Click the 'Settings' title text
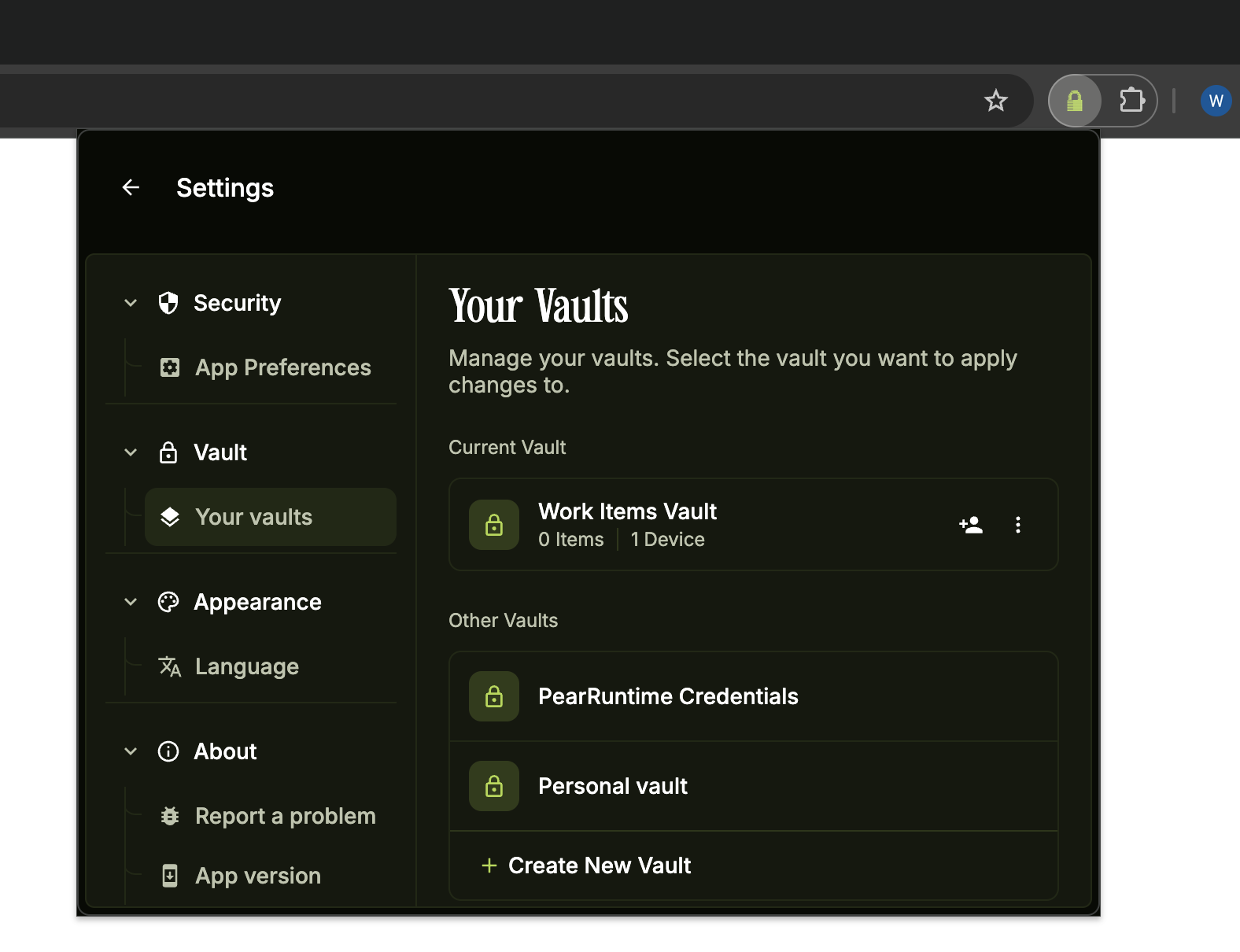 225,188
